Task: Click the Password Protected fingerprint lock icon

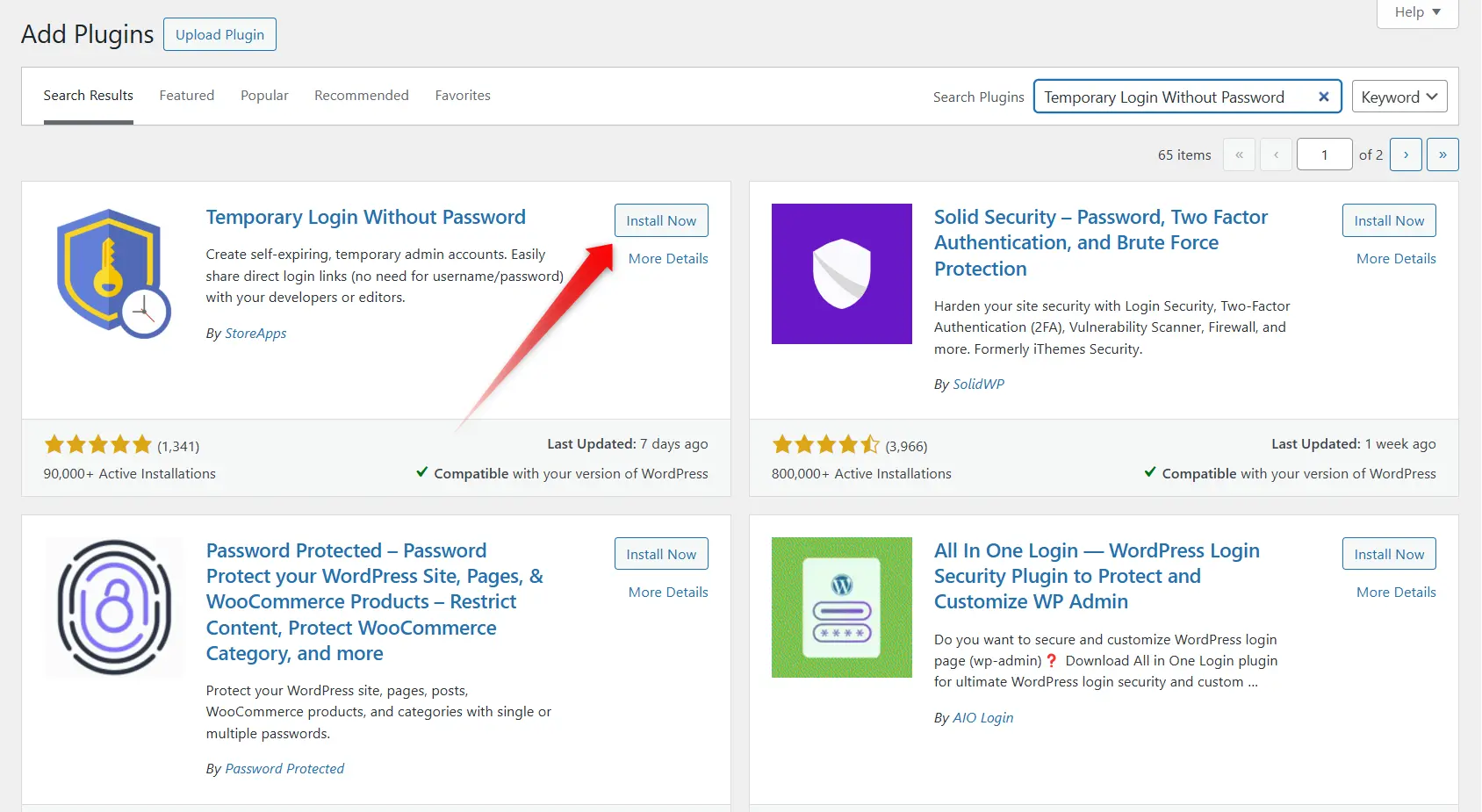Action: click(x=113, y=607)
